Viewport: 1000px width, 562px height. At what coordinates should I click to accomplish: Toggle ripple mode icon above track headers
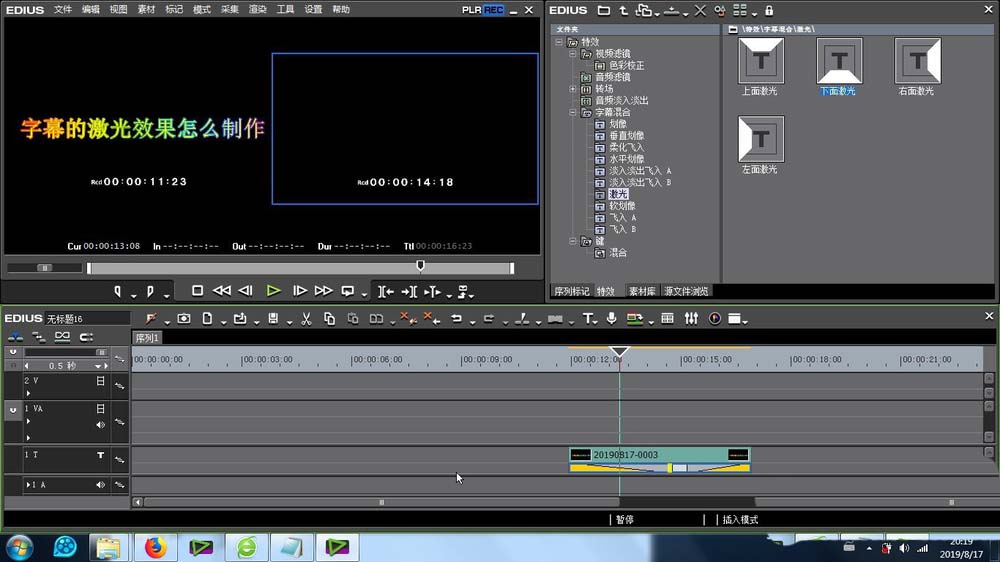[39, 337]
